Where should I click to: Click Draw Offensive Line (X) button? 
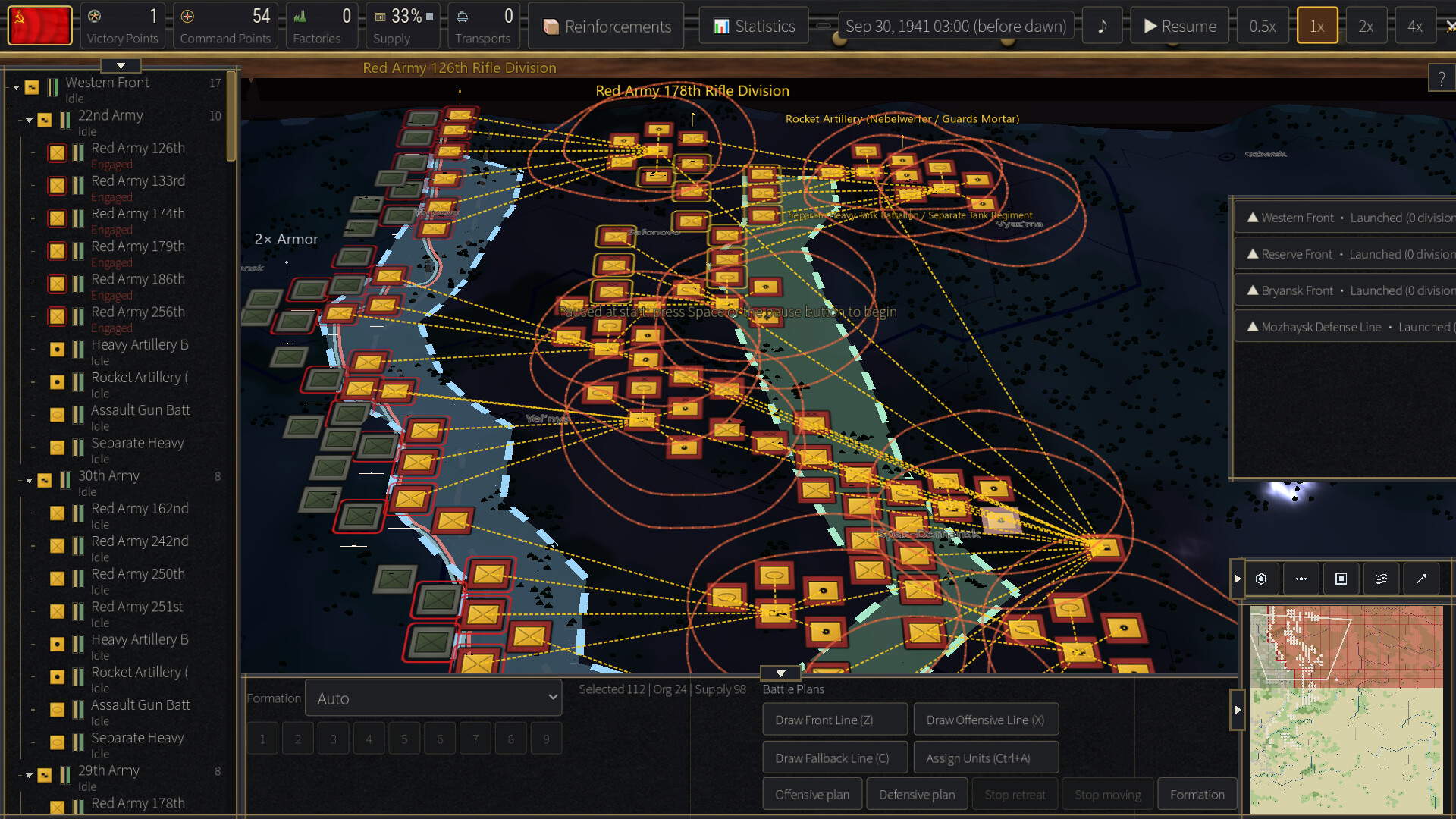(x=986, y=720)
